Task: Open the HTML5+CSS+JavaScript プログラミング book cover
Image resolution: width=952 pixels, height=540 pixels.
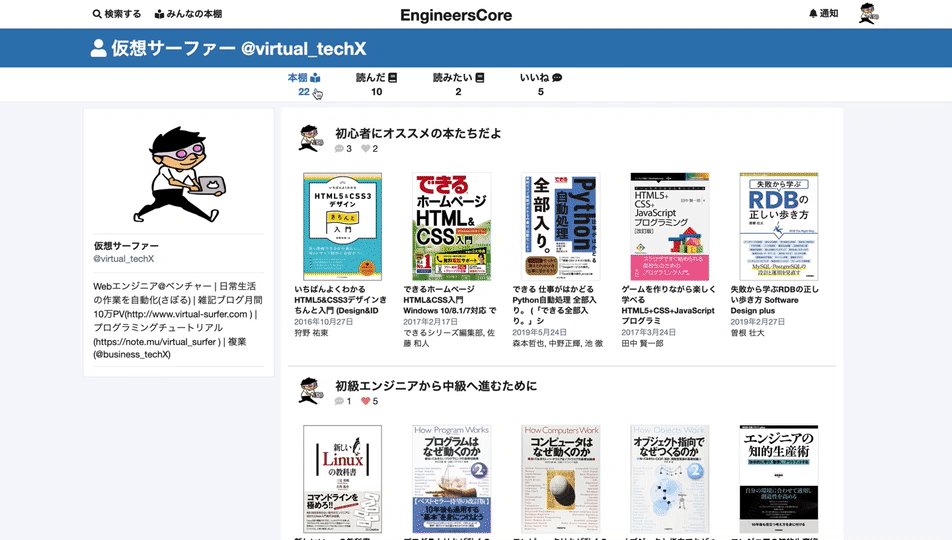Action: tap(670, 227)
